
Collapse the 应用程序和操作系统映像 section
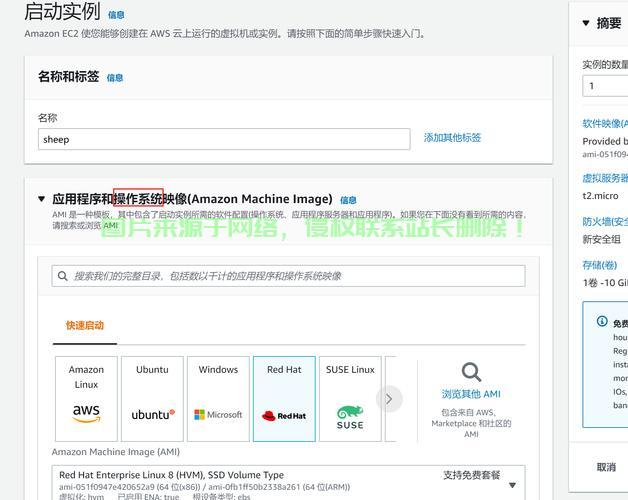click(42, 199)
